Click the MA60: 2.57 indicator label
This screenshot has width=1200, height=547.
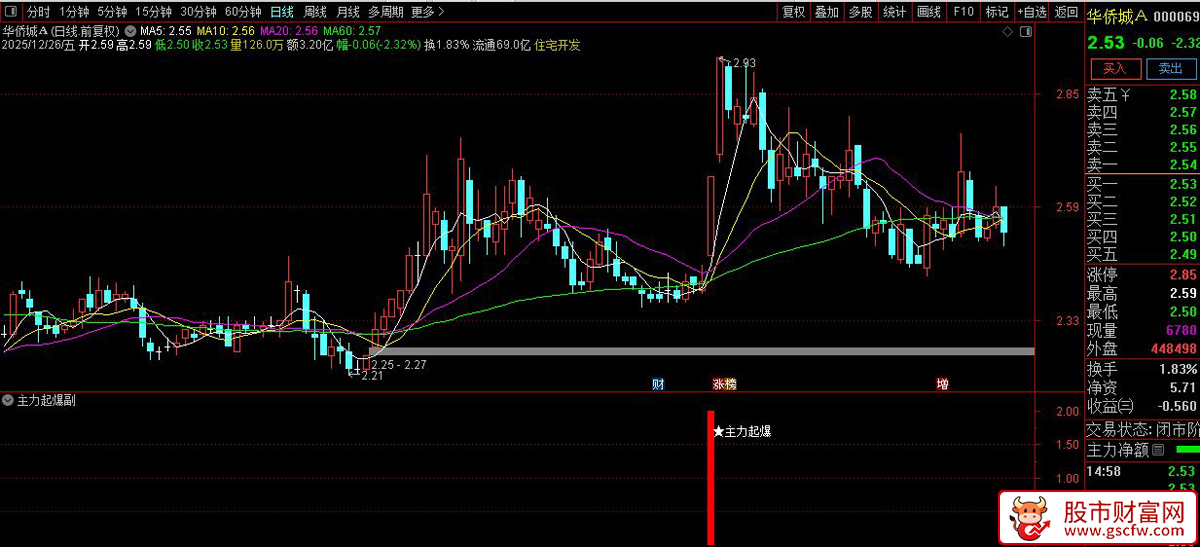tap(350, 31)
